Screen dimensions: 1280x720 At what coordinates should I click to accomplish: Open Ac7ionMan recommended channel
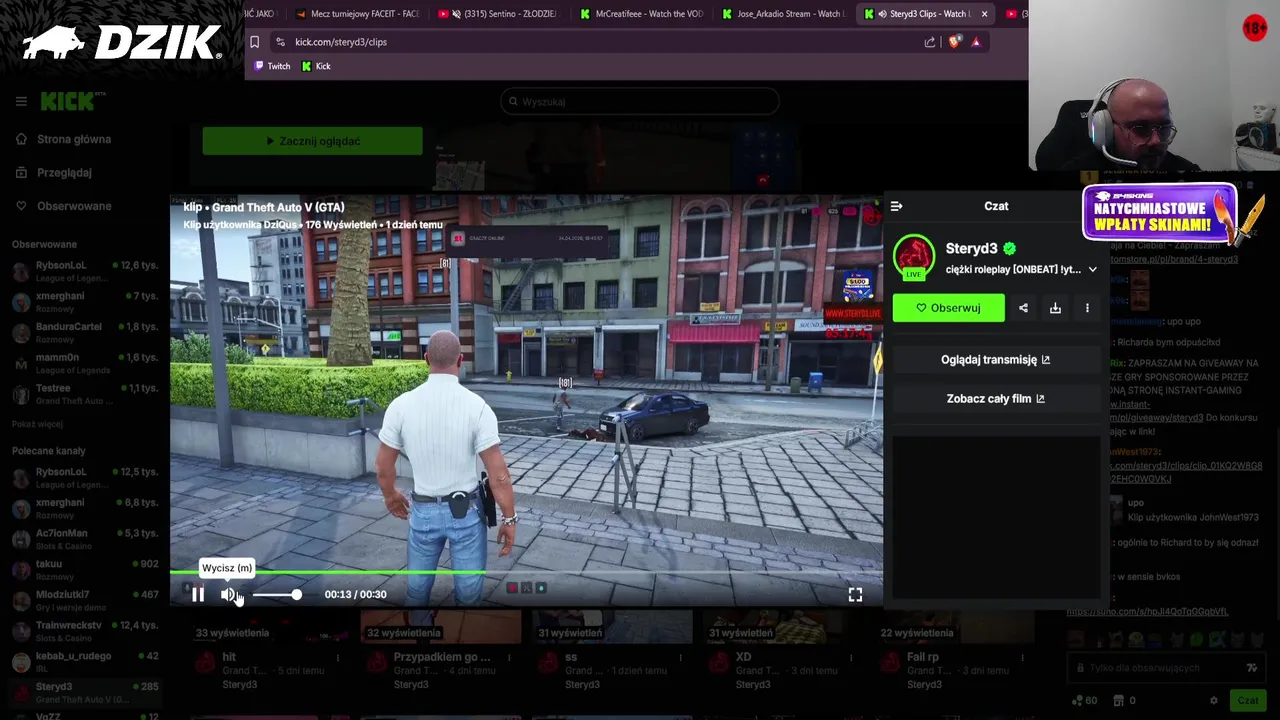(85, 539)
